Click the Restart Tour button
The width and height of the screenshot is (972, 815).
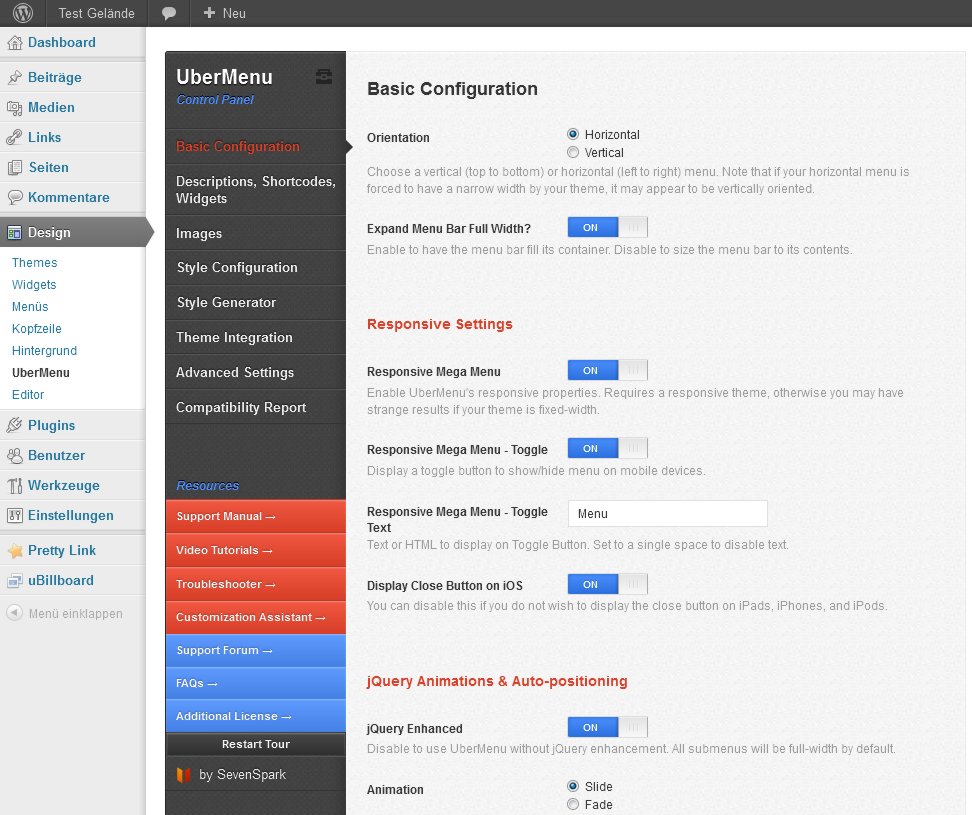tap(255, 744)
